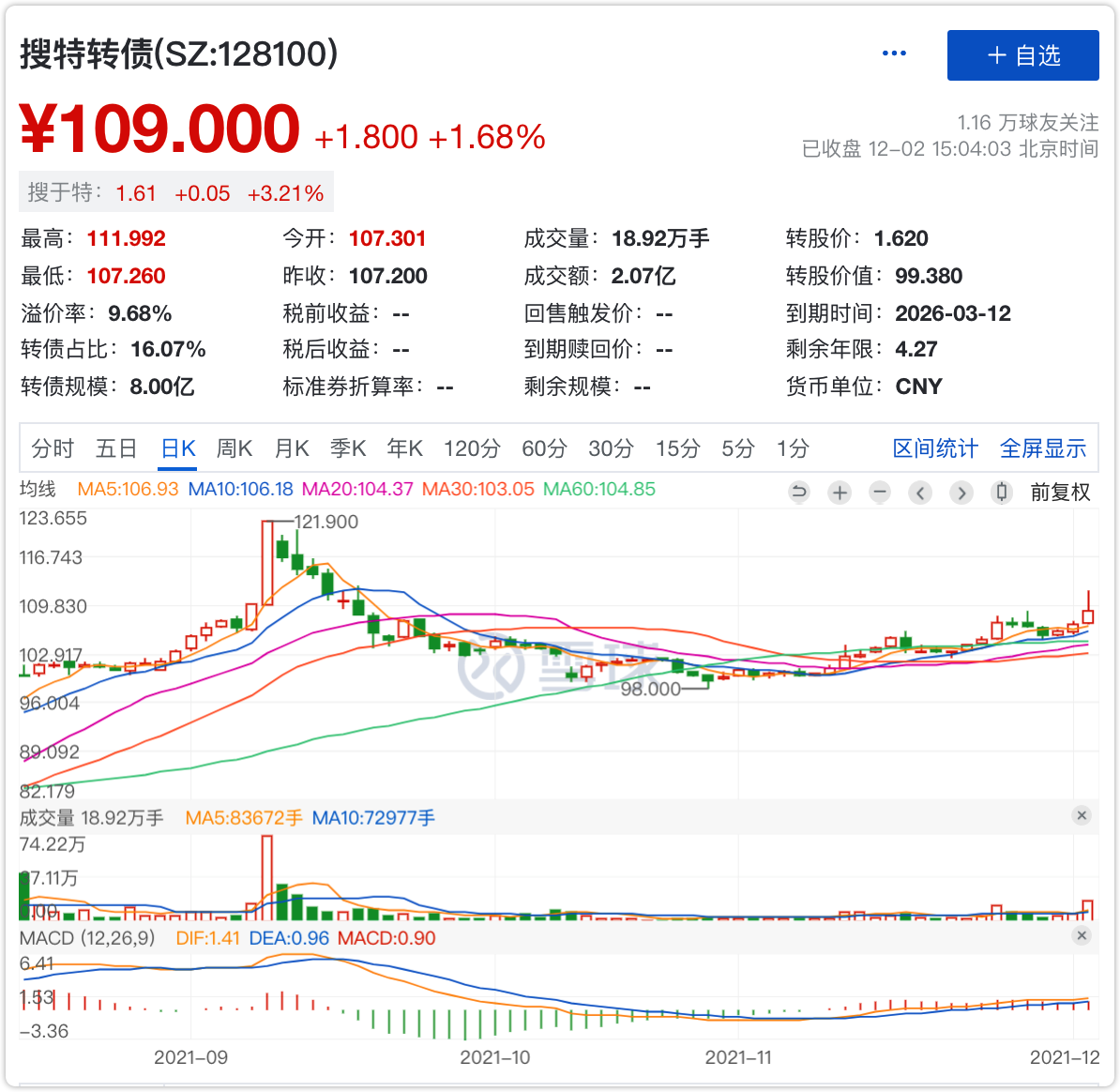Click the chart reset (undo arrow) icon
The image size is (1120, 1092).
pyautogui.click(x=799, y=493)
